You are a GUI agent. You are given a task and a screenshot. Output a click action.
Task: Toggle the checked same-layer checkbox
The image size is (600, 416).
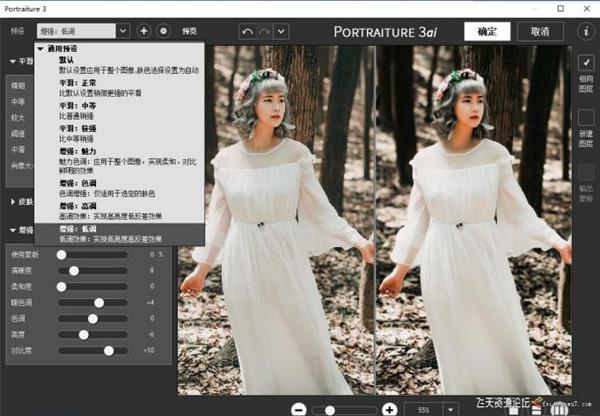click(x=586, y=62)
